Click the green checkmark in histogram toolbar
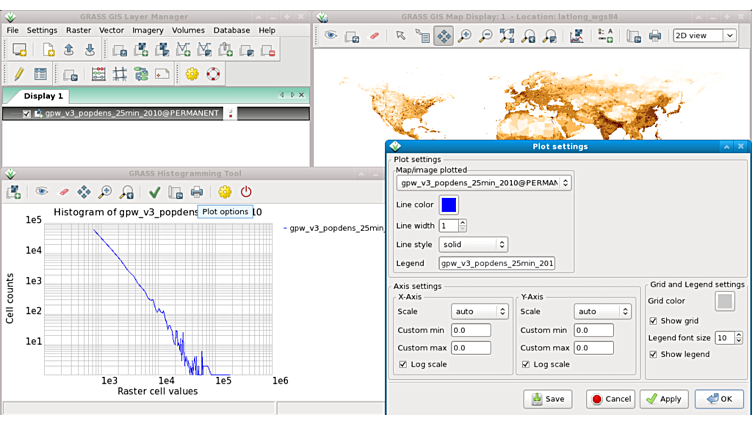 click(154, 192)
